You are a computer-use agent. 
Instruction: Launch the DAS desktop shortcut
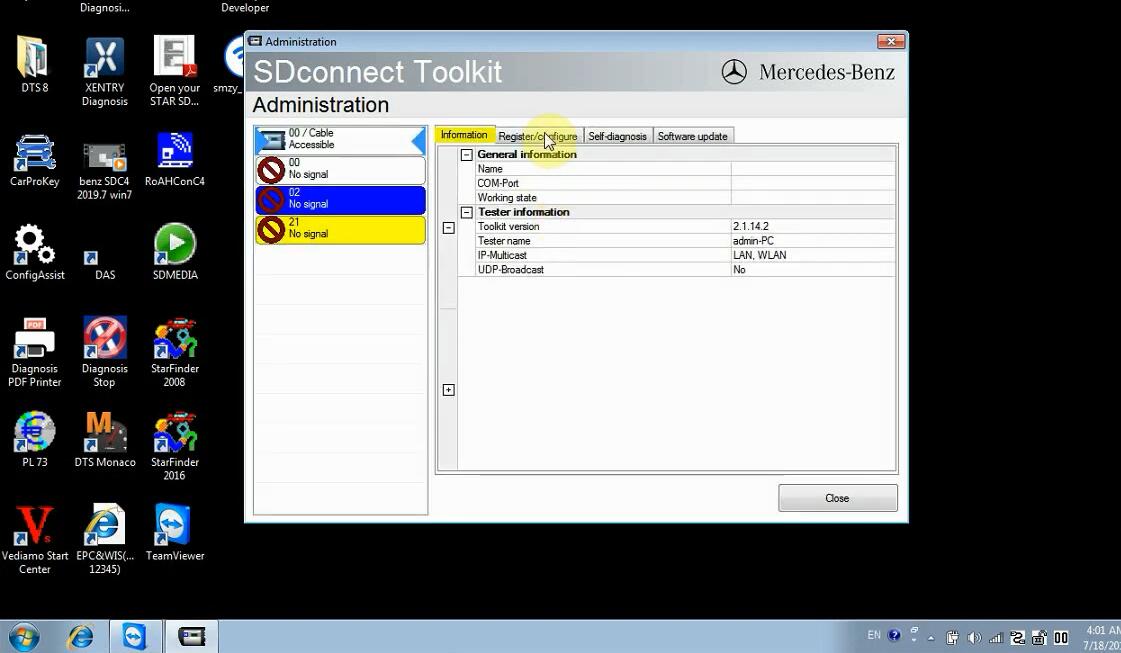pos(104,265)
